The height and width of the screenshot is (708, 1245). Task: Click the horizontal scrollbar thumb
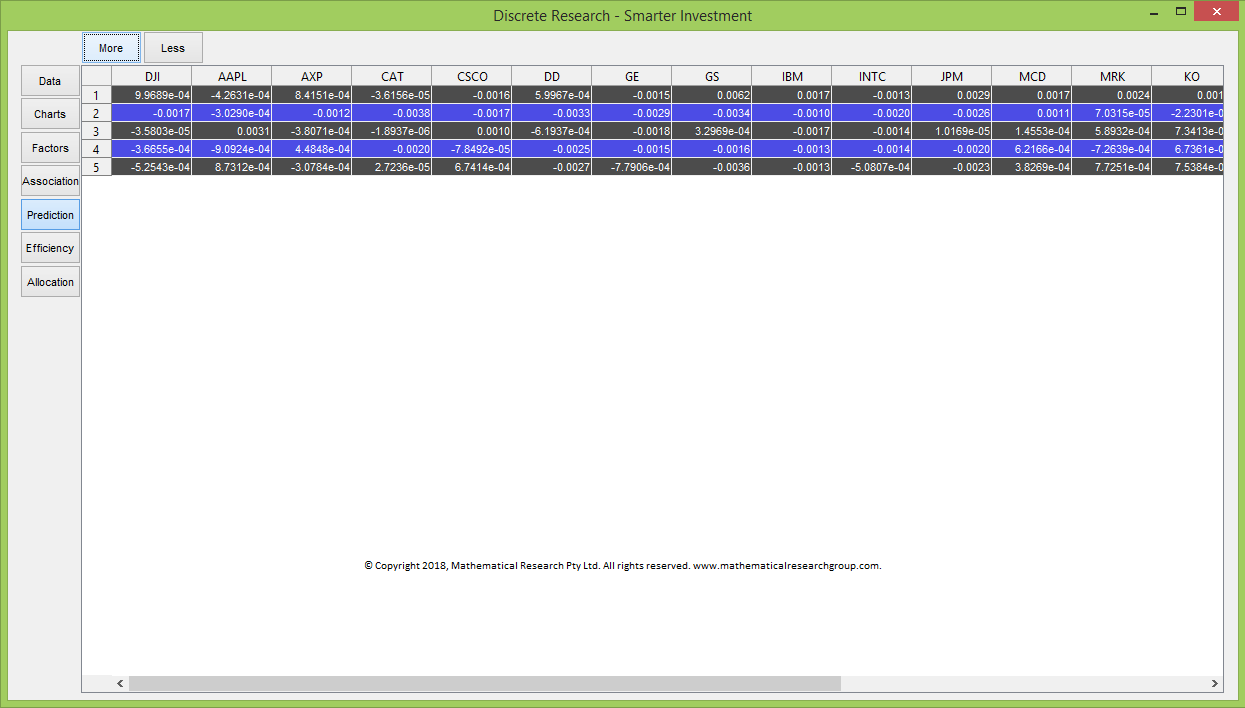[x=484, y=684]
